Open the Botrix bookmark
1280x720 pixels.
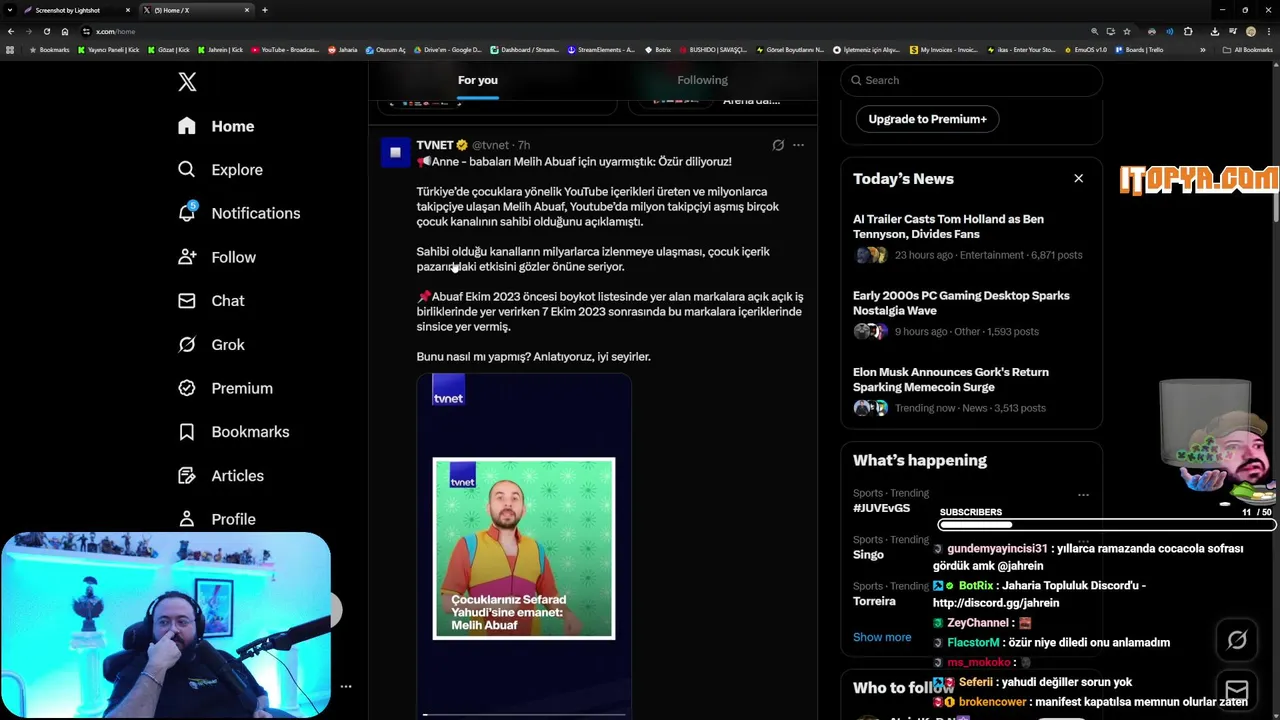click(x=658, y=50)
